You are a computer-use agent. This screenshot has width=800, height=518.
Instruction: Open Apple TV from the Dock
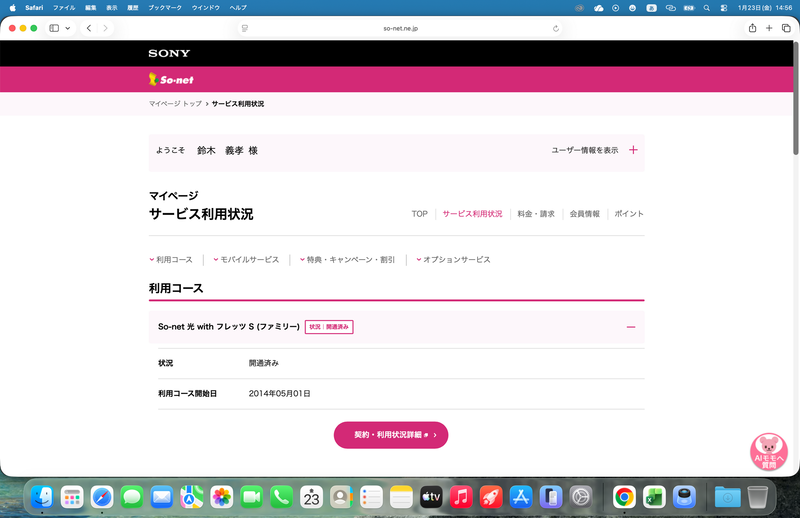tap(431, 497)
